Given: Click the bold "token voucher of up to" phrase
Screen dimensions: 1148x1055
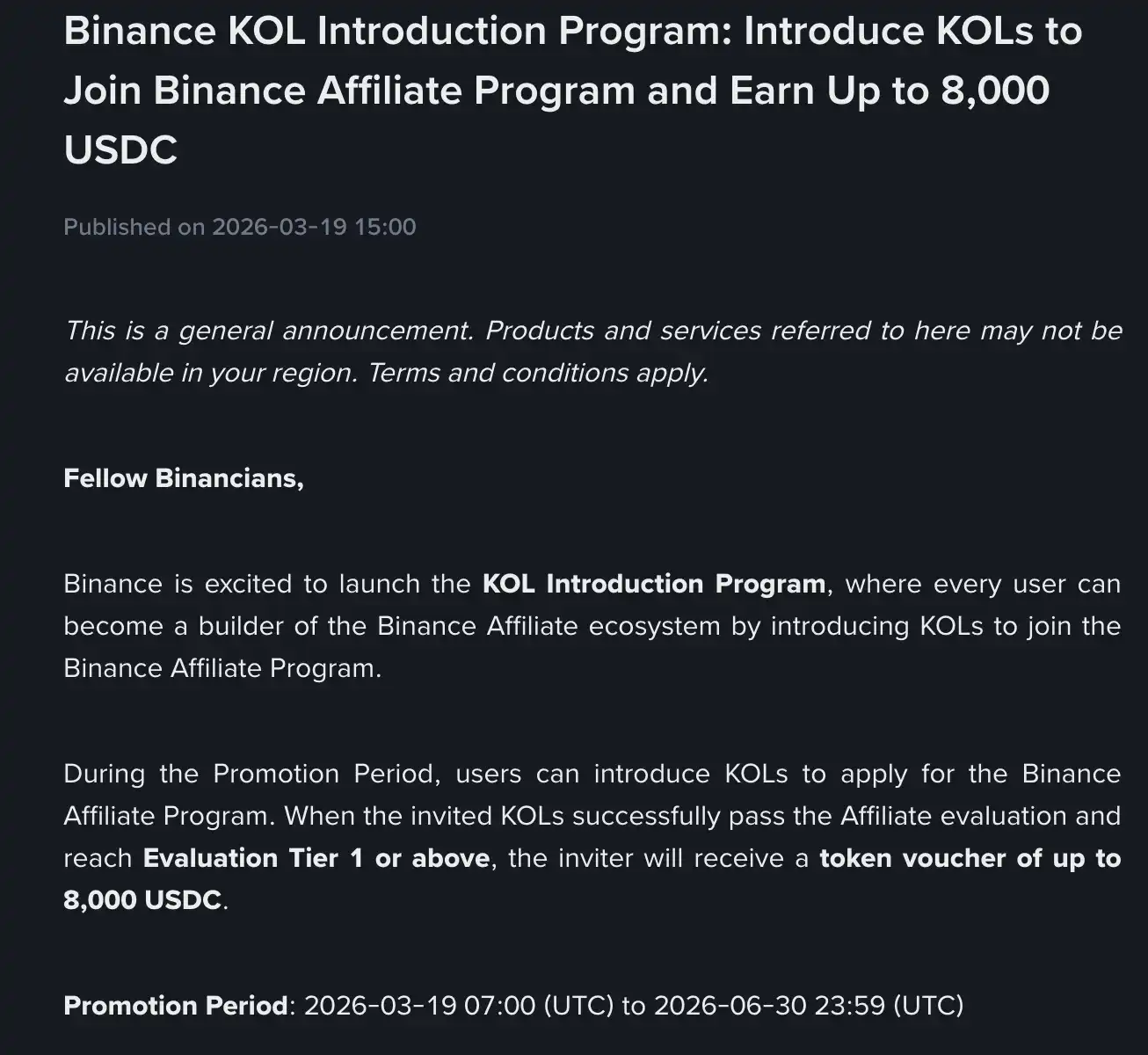Looking at the screenshot, I should click(x=970, y=858).
